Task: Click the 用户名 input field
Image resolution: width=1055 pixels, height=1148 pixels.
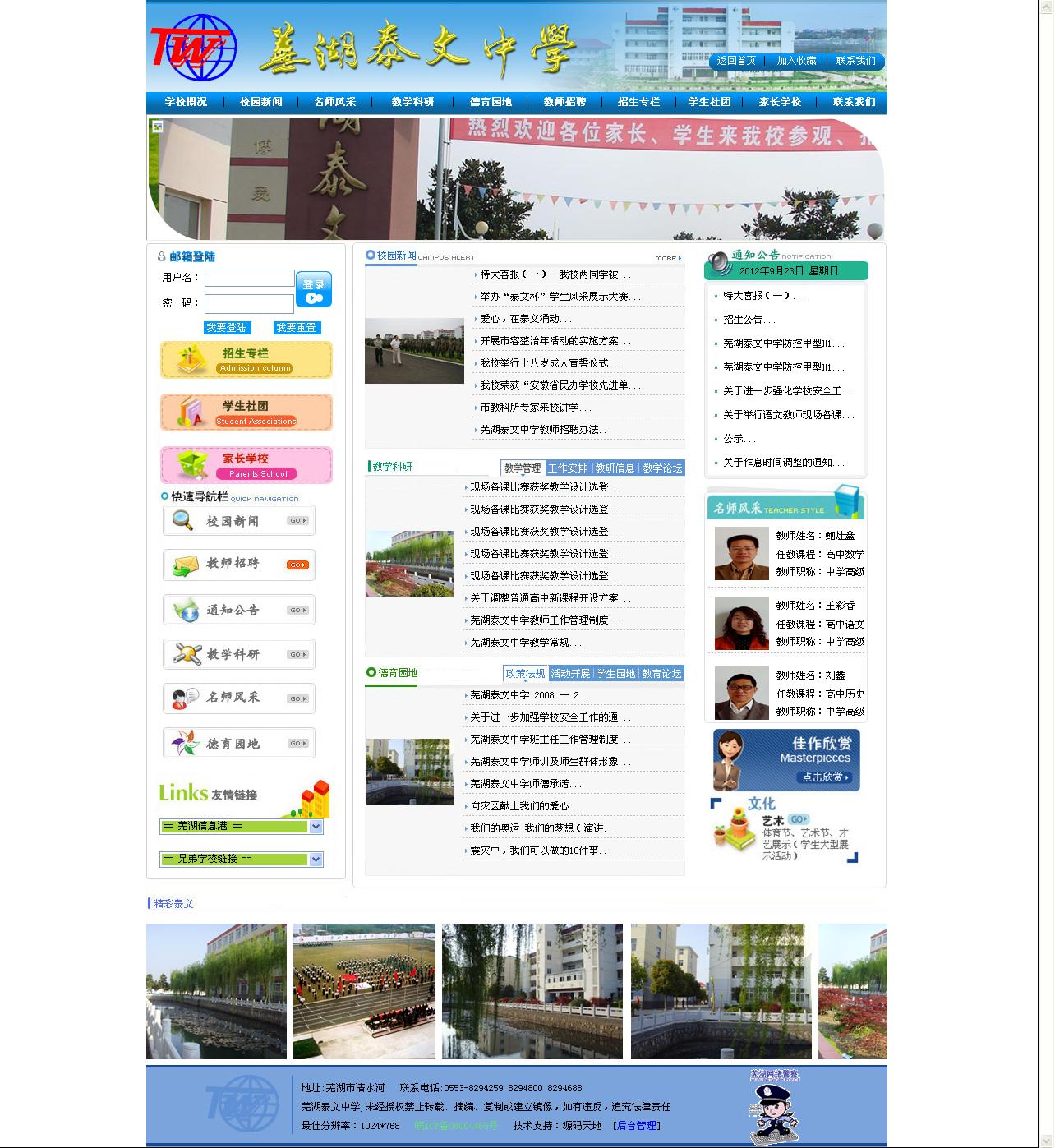Action: point(249,278)
